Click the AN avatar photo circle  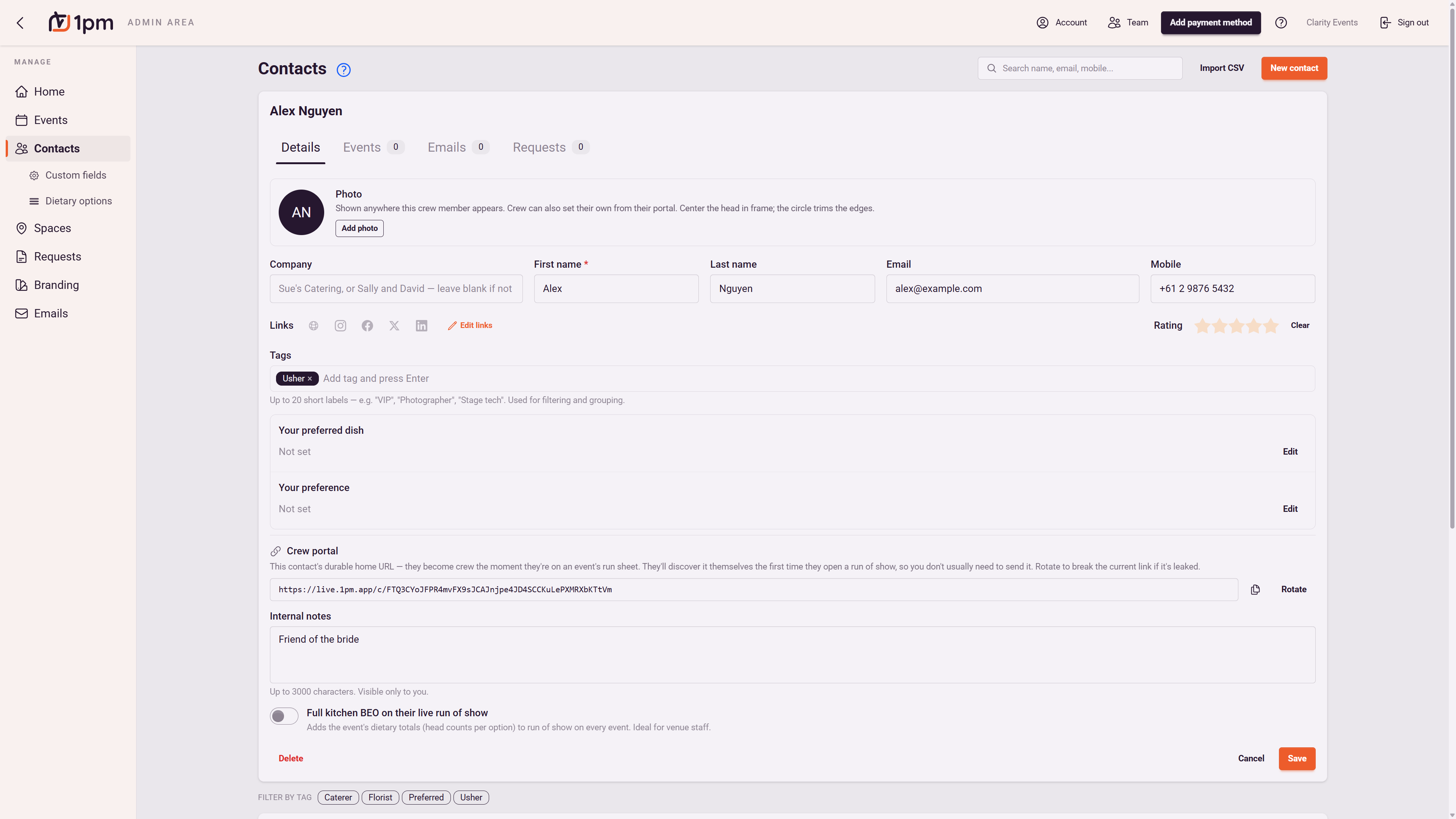pyautogui.click(x=301, y=212)
